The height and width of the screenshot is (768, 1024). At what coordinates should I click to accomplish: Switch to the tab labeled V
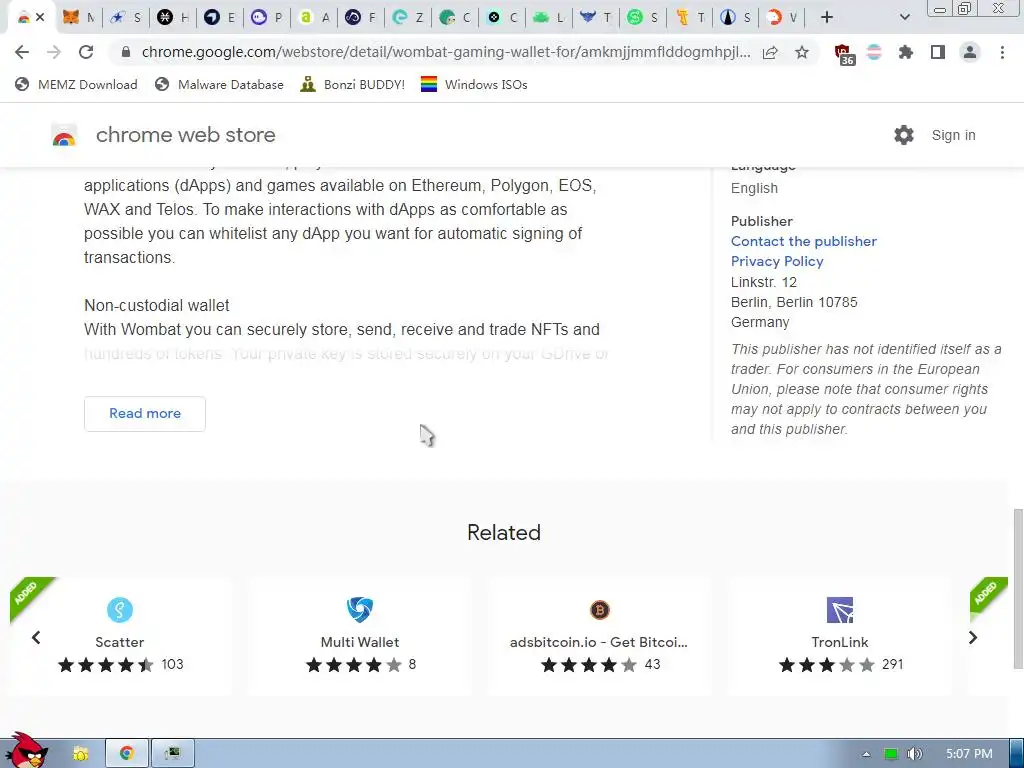(782, 18)
